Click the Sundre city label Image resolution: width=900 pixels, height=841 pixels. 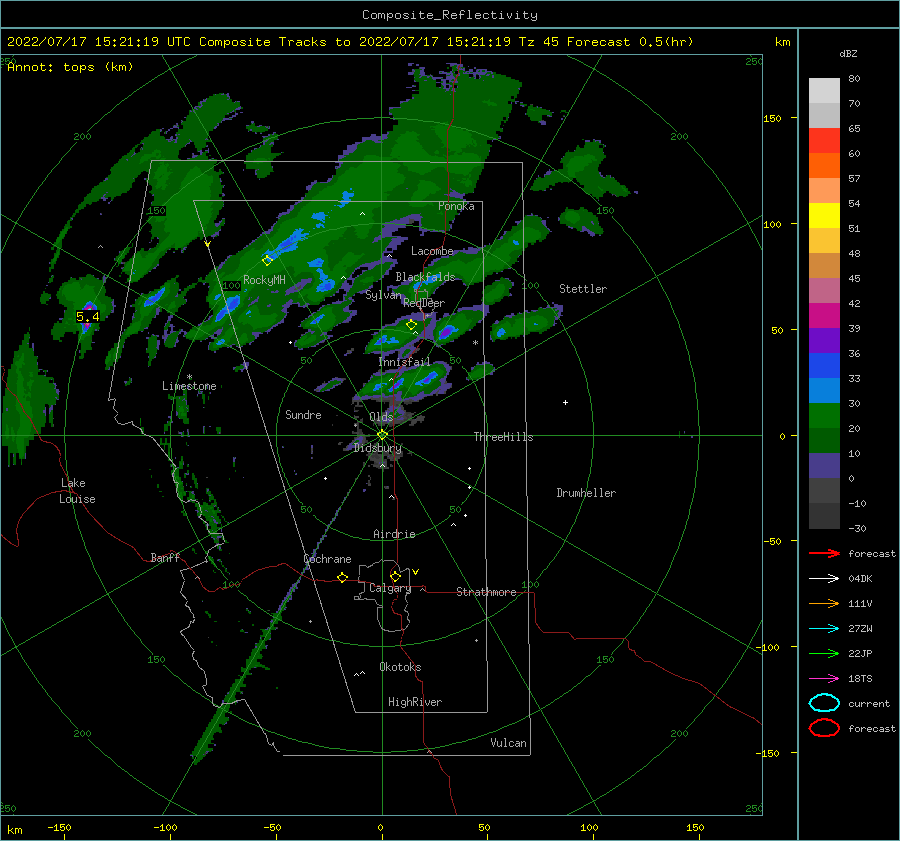(x=304, y=414)
